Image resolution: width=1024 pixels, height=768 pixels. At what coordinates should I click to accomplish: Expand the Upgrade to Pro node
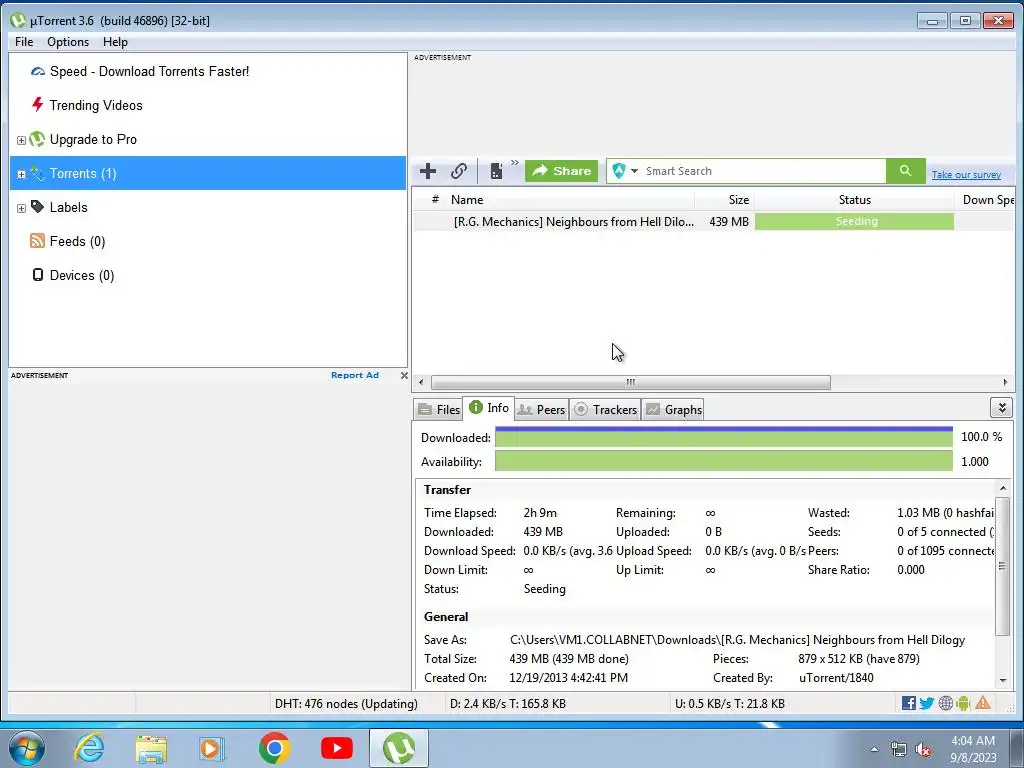pyautogui.click(x=21, y=140)
